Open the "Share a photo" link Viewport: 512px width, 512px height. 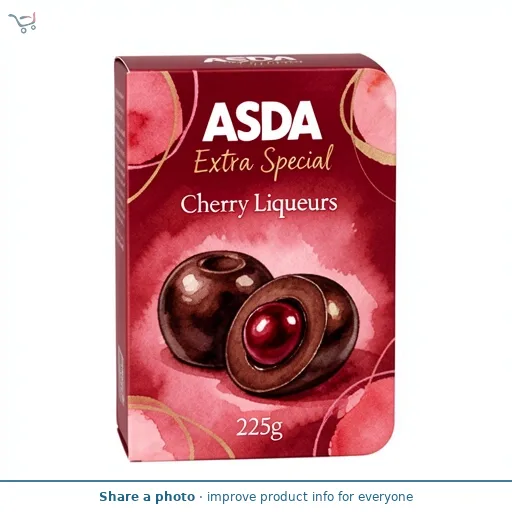147,497
